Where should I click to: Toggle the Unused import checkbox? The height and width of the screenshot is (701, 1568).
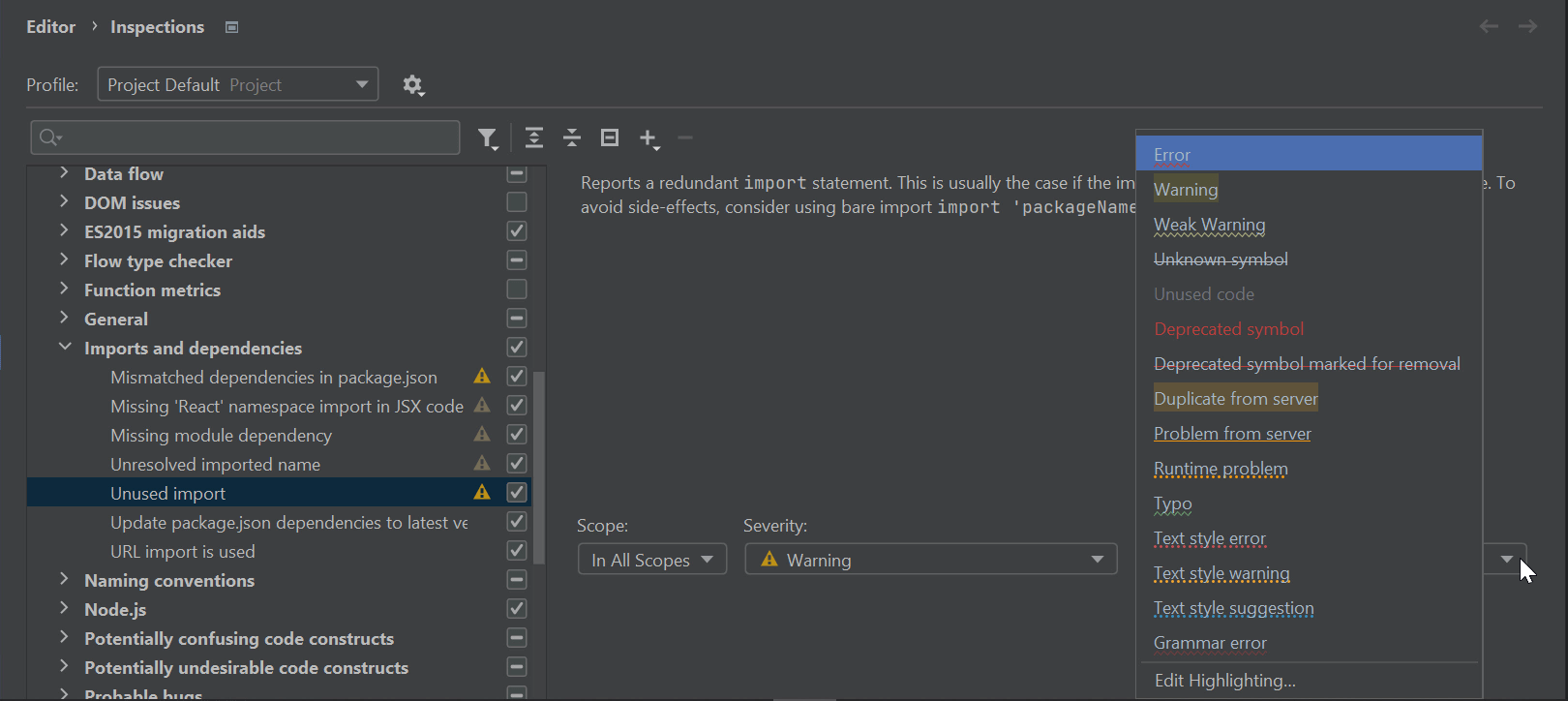pyautogui.click(x=517, y=492)
